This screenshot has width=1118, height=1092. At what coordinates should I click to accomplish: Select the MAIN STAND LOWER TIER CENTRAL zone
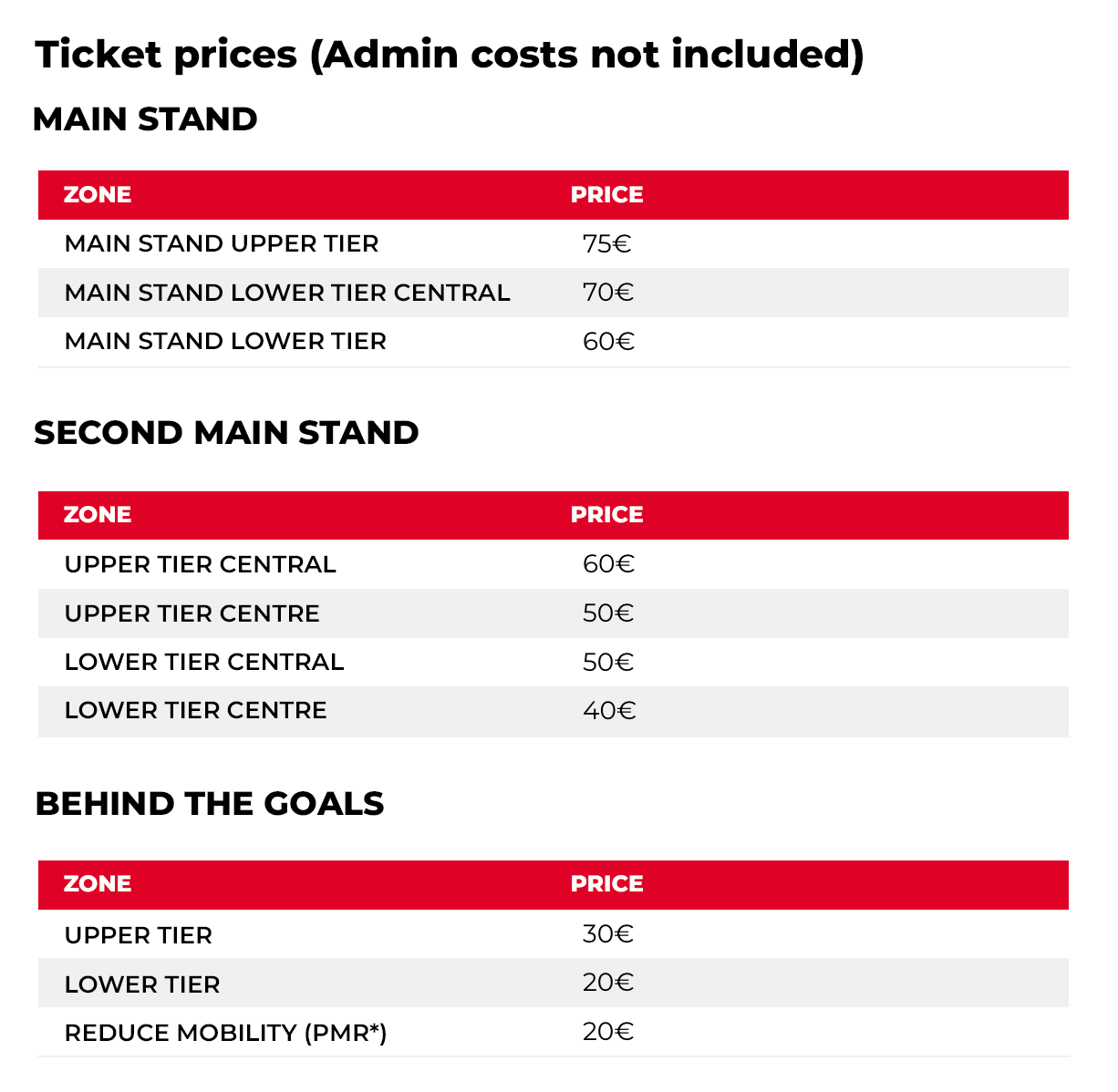click(287, 293)
